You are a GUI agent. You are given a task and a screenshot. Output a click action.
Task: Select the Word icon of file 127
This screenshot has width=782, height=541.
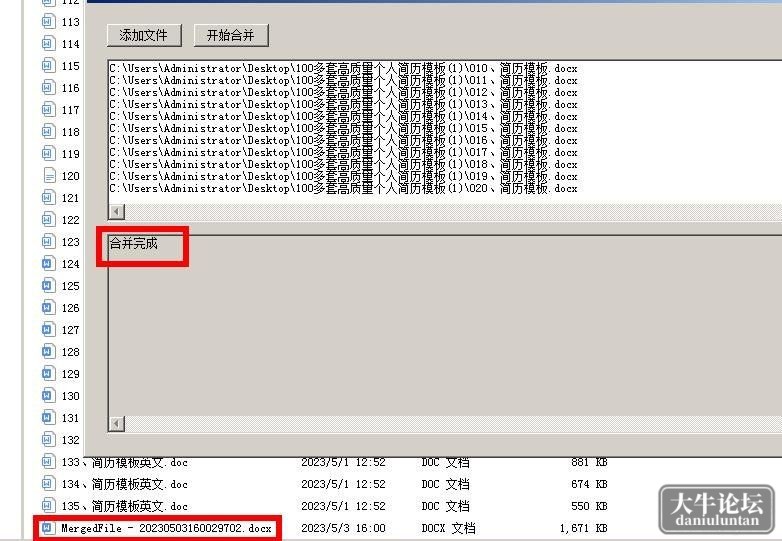(48, 330)
